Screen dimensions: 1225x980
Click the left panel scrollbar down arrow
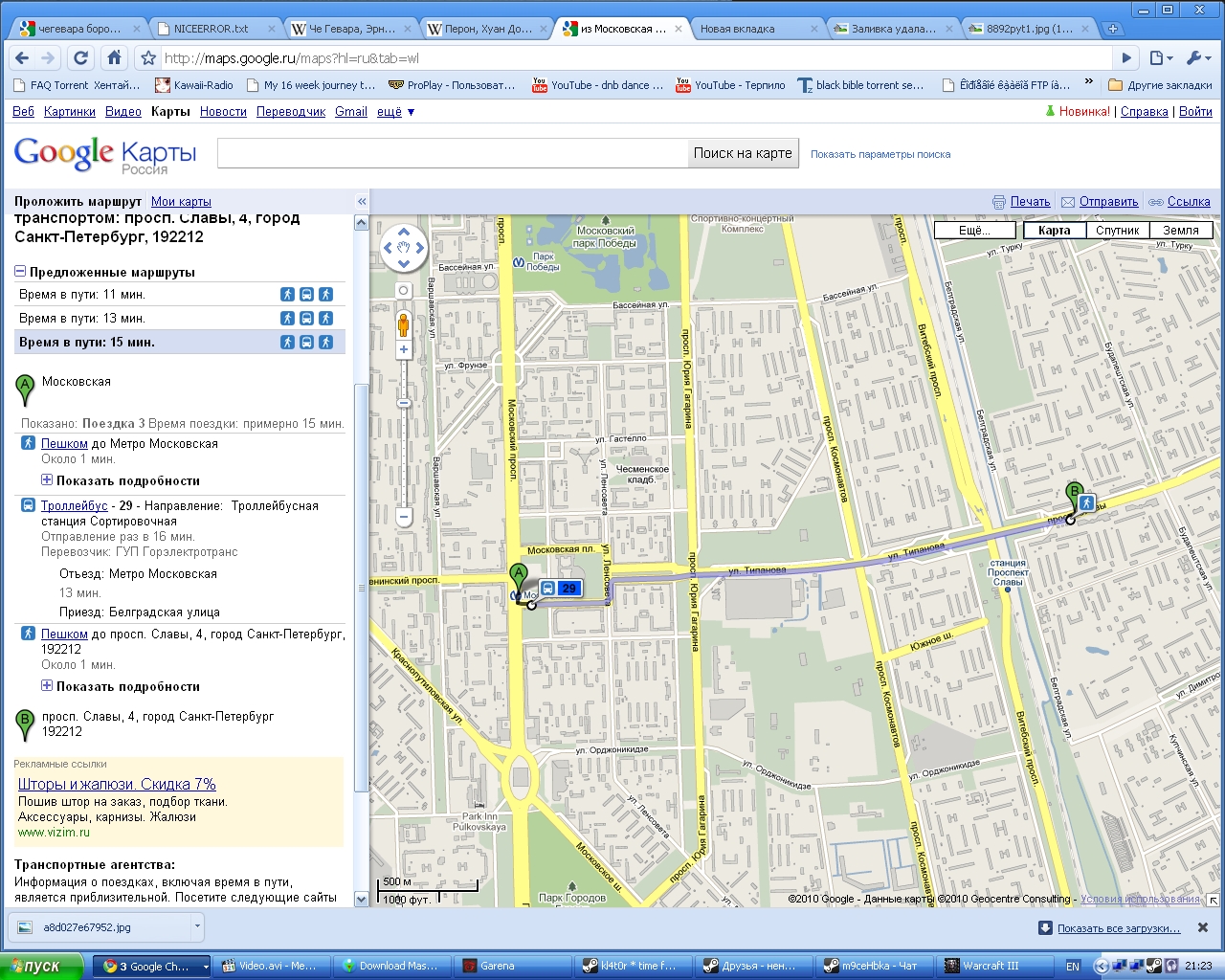coord(362,899)
